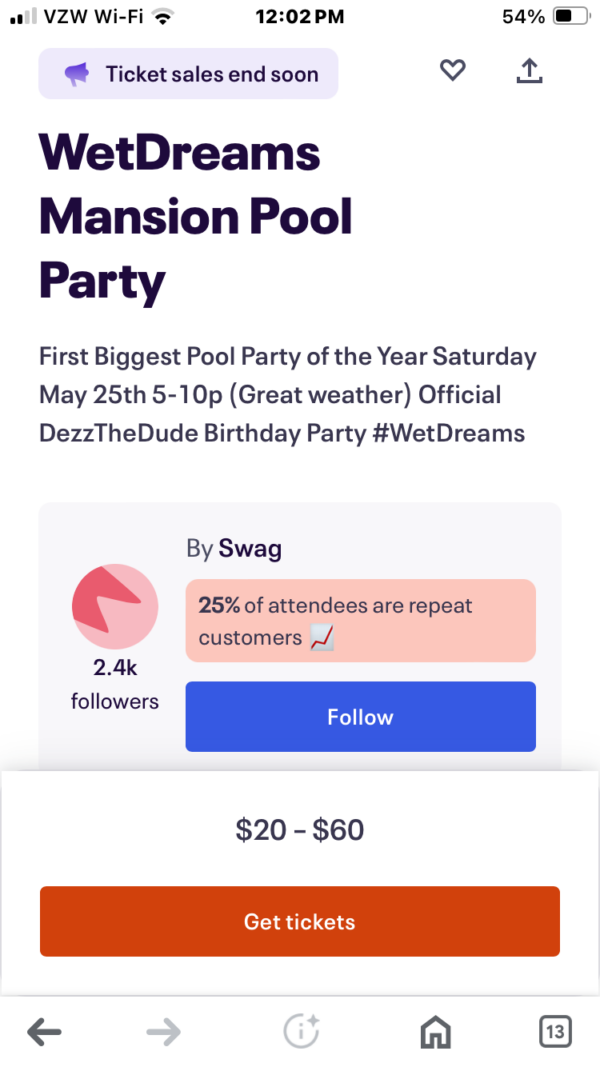
Task: Tap the organizer's pink avatar
Action: point(114,606)
